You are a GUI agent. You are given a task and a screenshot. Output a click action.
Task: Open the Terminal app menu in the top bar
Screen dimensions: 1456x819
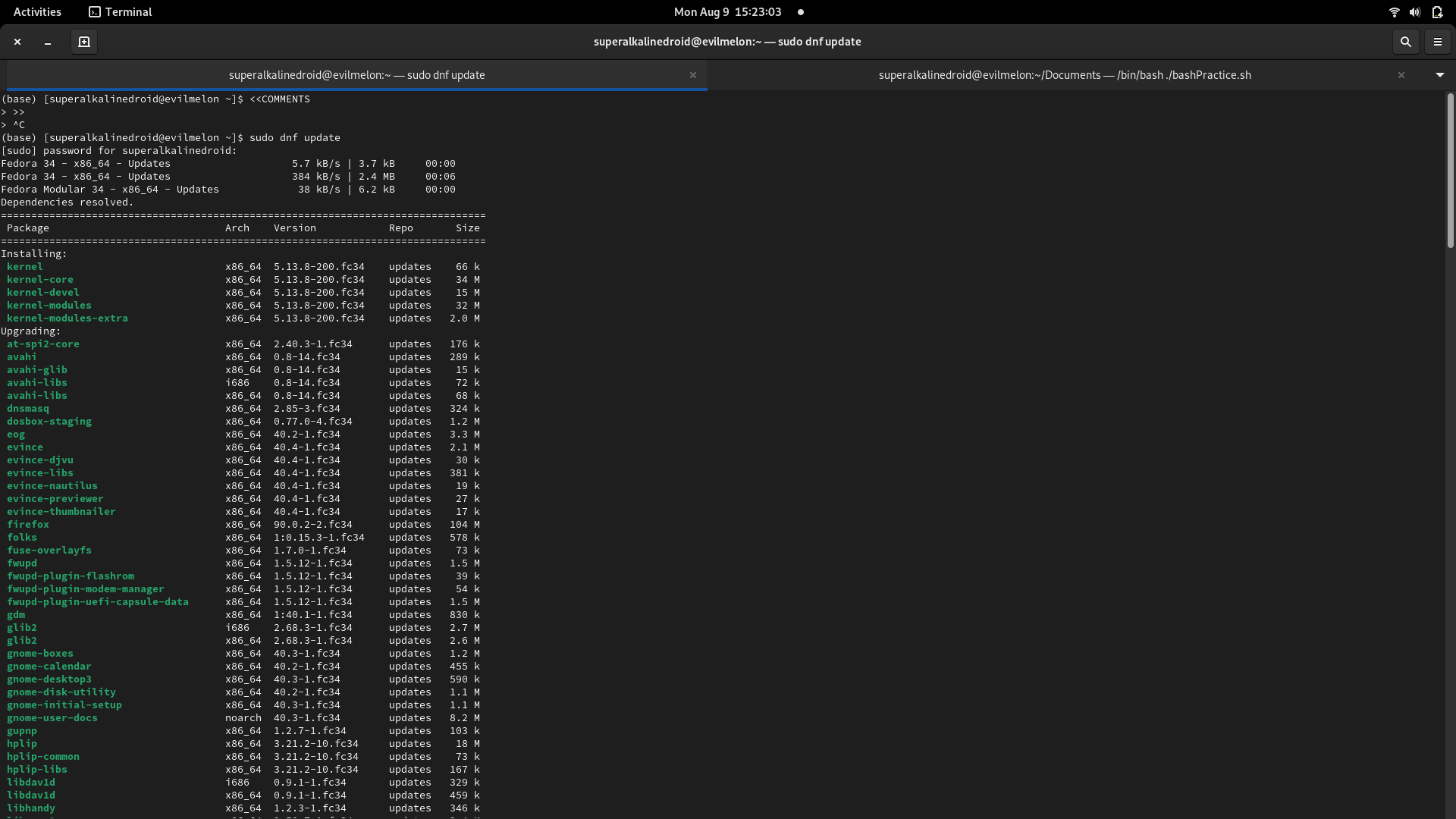121,12
